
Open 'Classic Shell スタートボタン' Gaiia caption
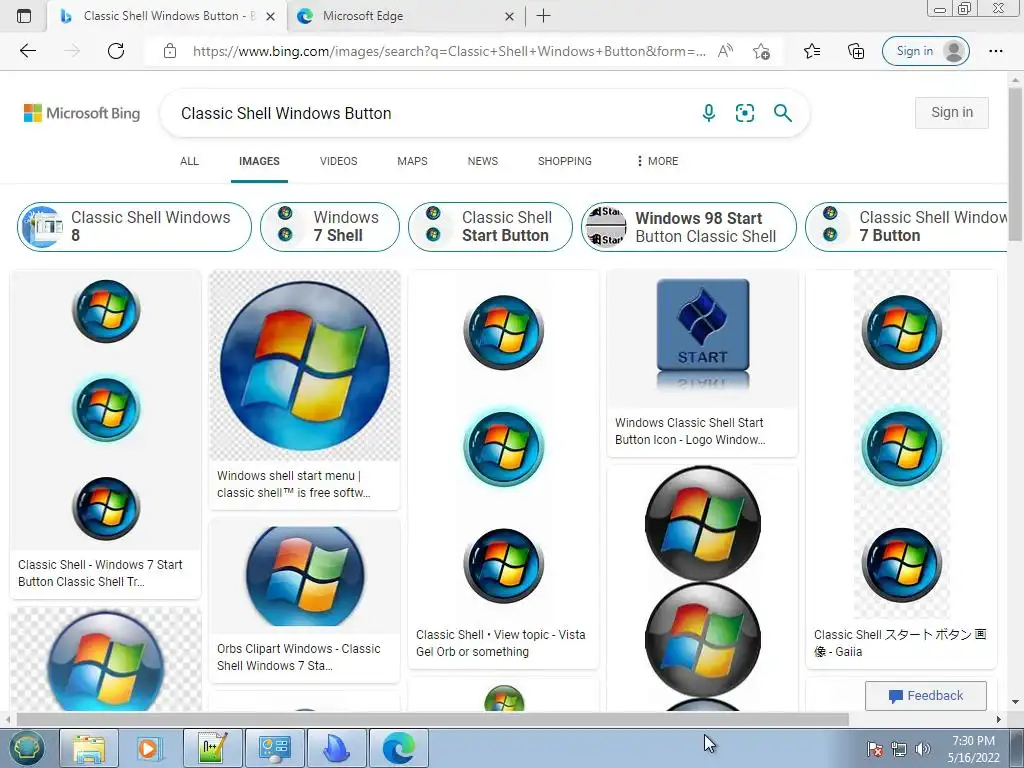tap(900, 643)
